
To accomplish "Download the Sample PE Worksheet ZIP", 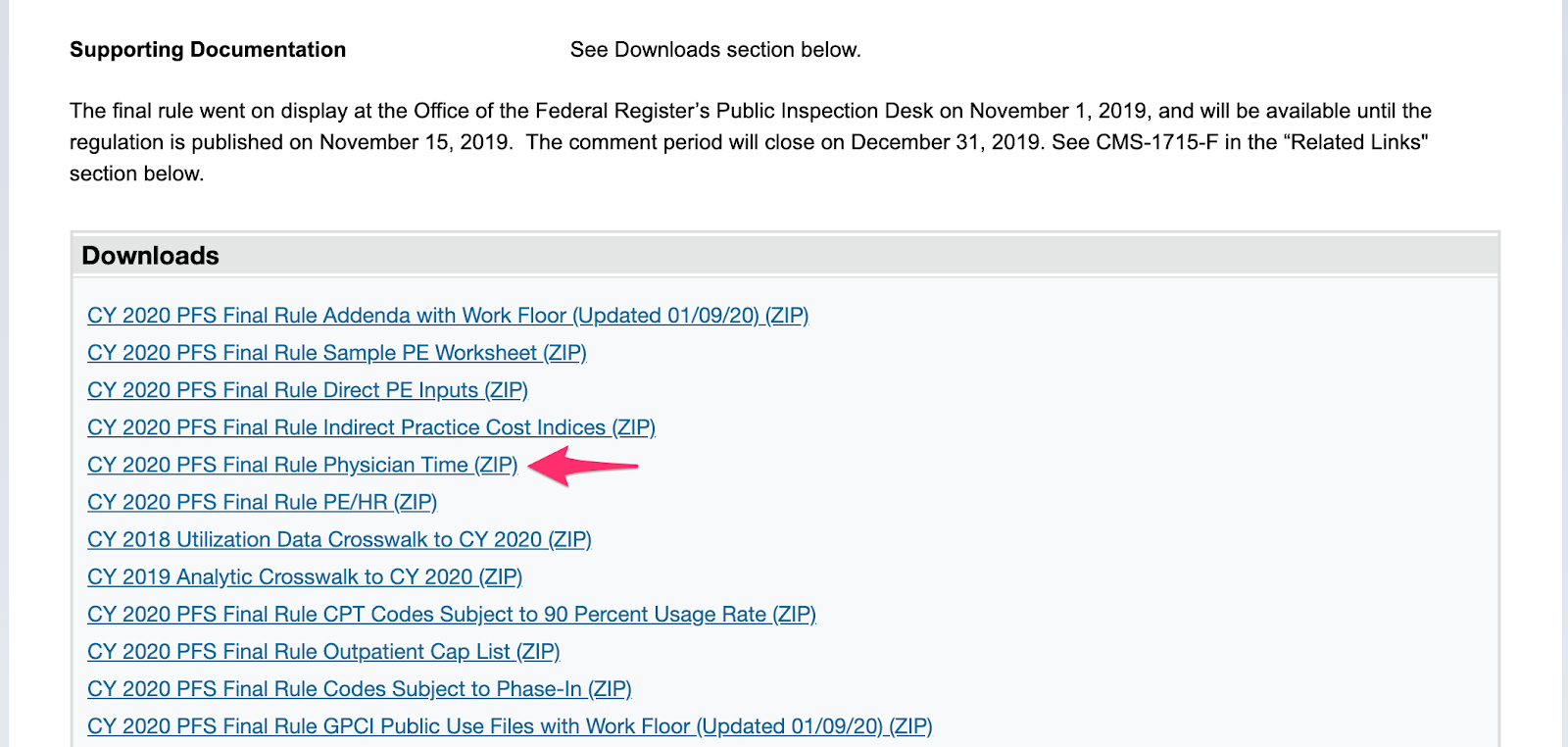I will pyautogui.click(x=337, y=353).
